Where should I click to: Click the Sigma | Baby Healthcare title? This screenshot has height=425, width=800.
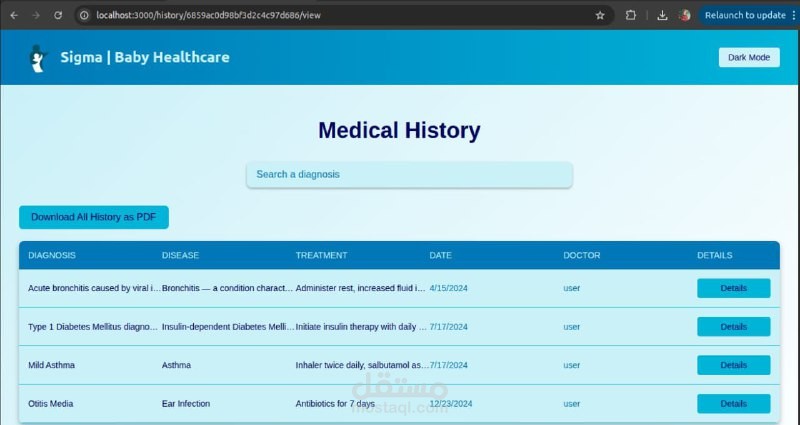point(145,57)
